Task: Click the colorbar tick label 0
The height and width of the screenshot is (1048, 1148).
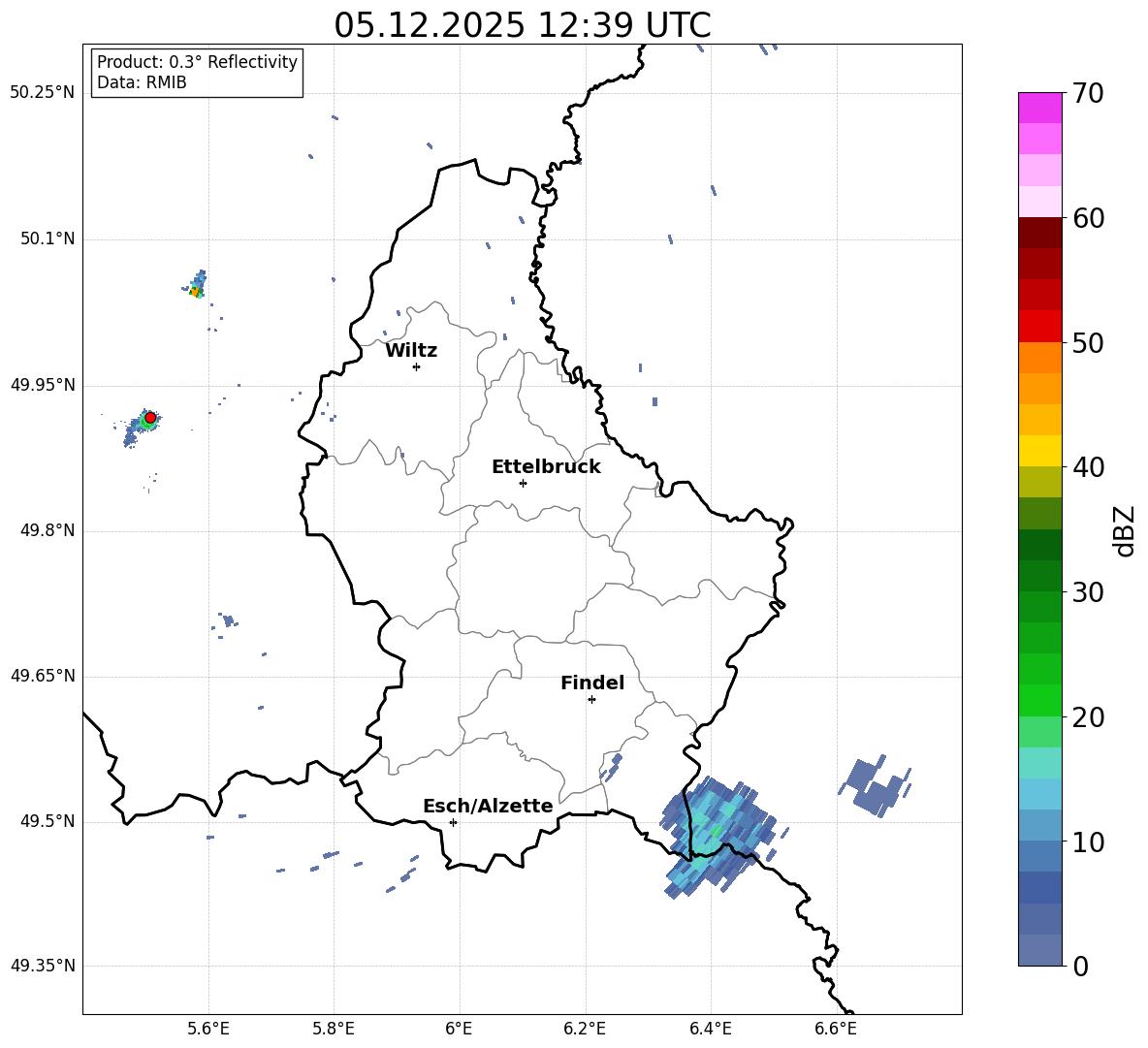Action: pyautogui.click(x=1080, y=966)
